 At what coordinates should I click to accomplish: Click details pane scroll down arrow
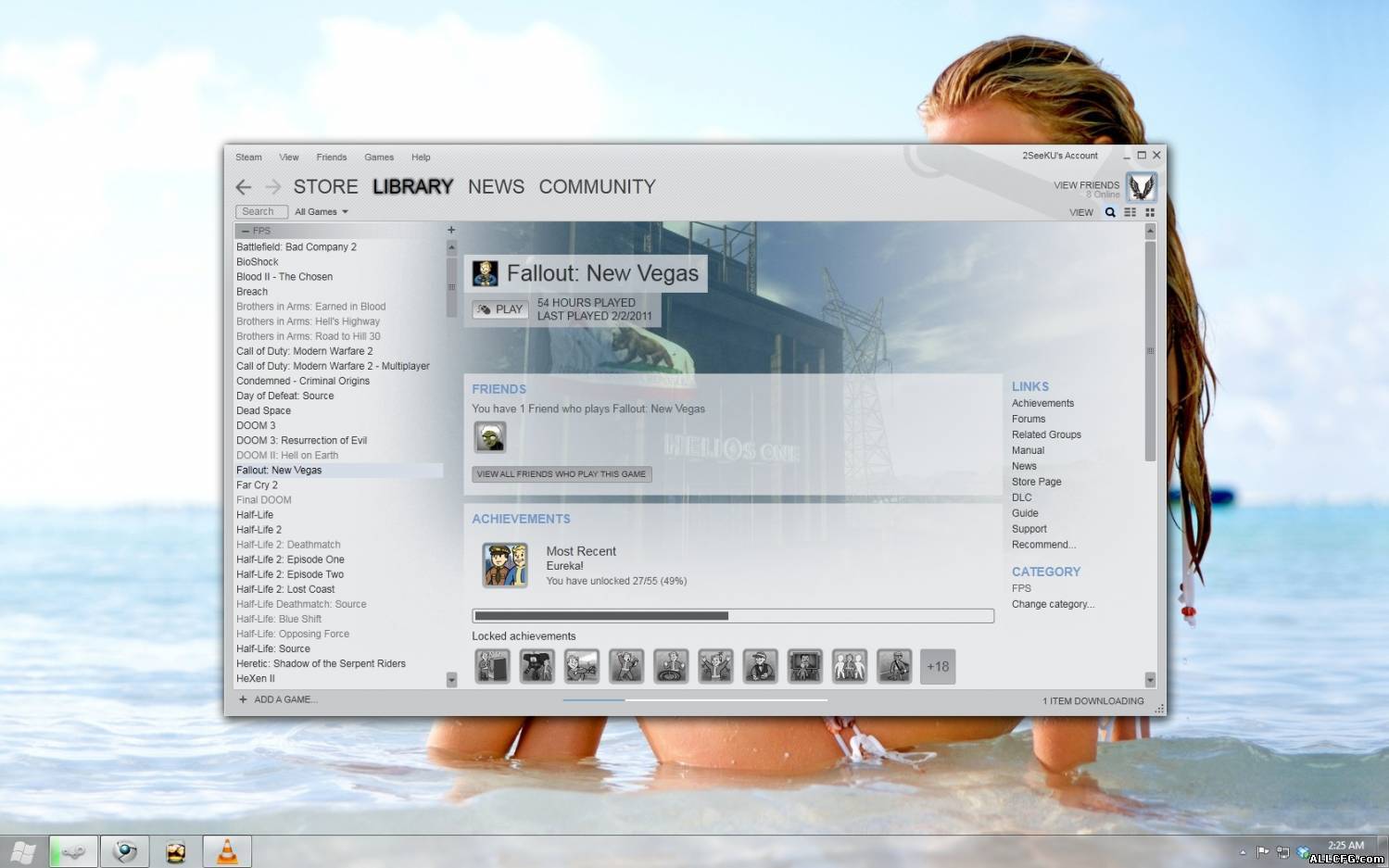[1150, 679]
